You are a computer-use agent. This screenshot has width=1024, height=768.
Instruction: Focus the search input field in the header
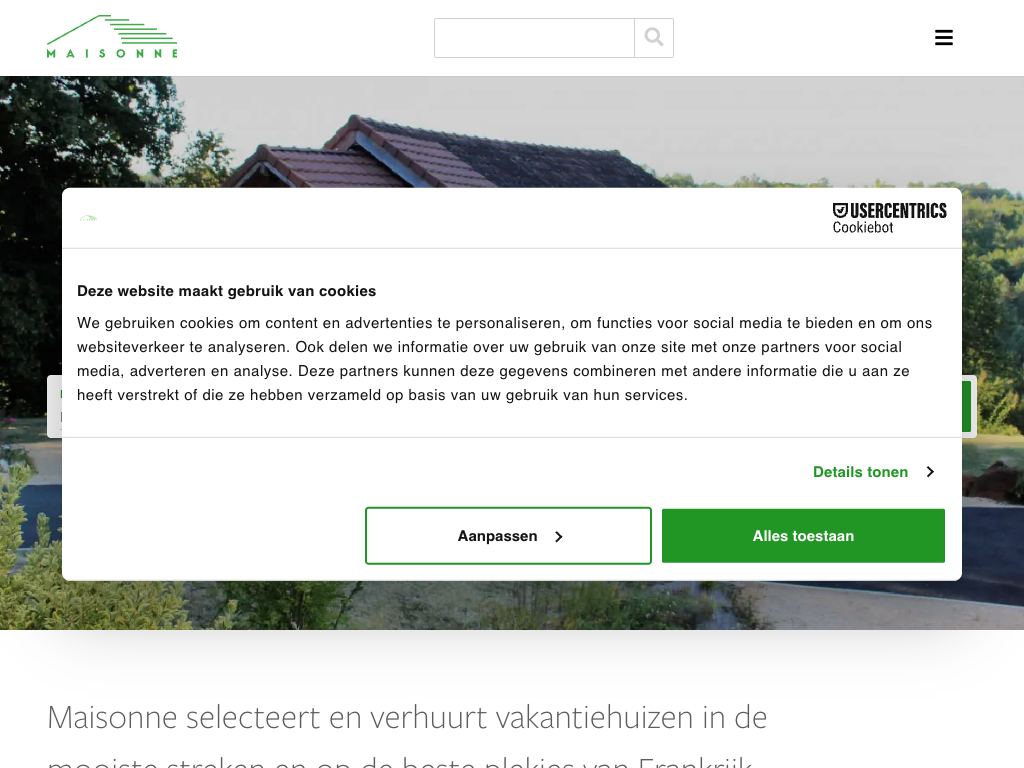tap(534, 38)
